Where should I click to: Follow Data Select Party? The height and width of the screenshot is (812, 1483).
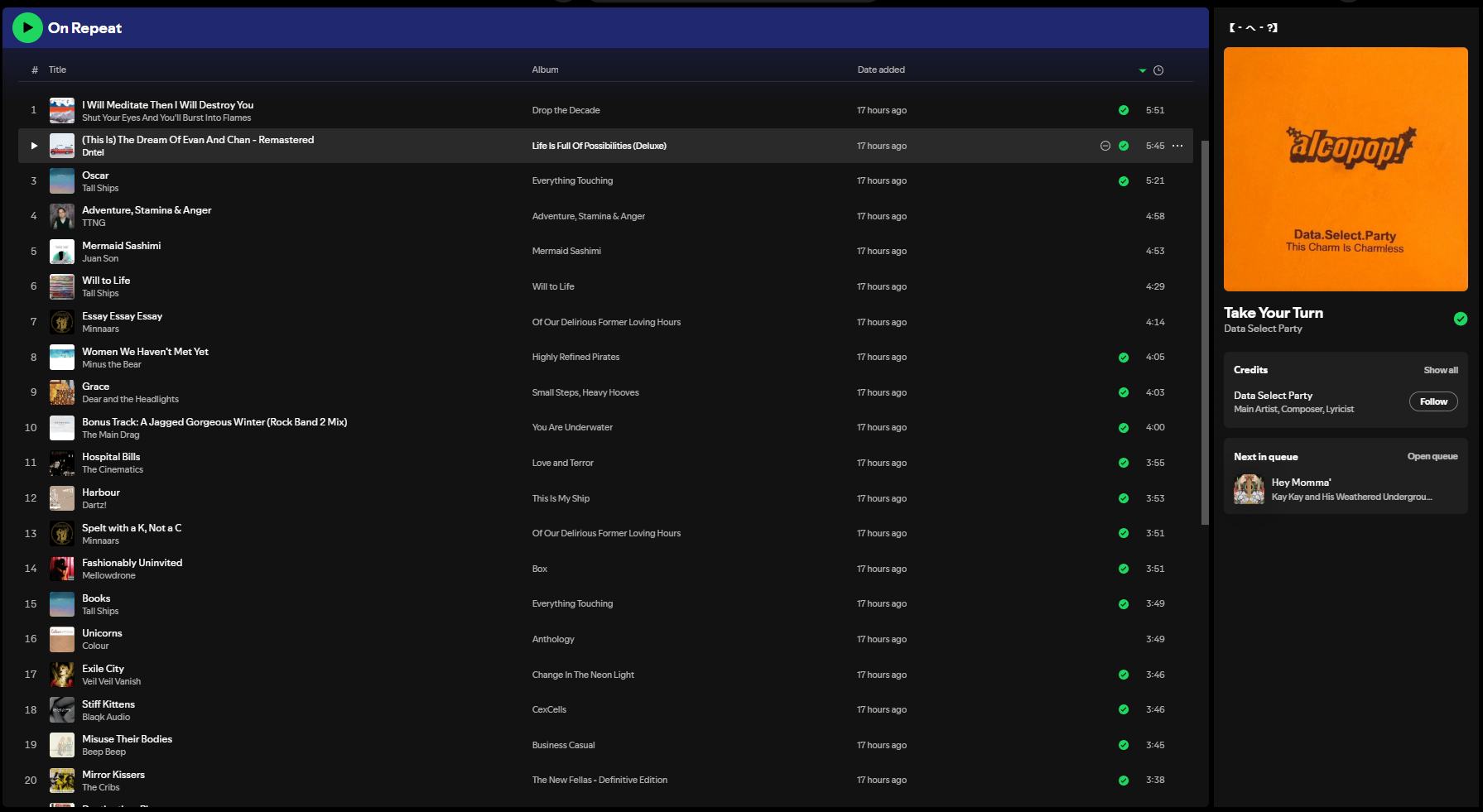tap(1433, 401)
